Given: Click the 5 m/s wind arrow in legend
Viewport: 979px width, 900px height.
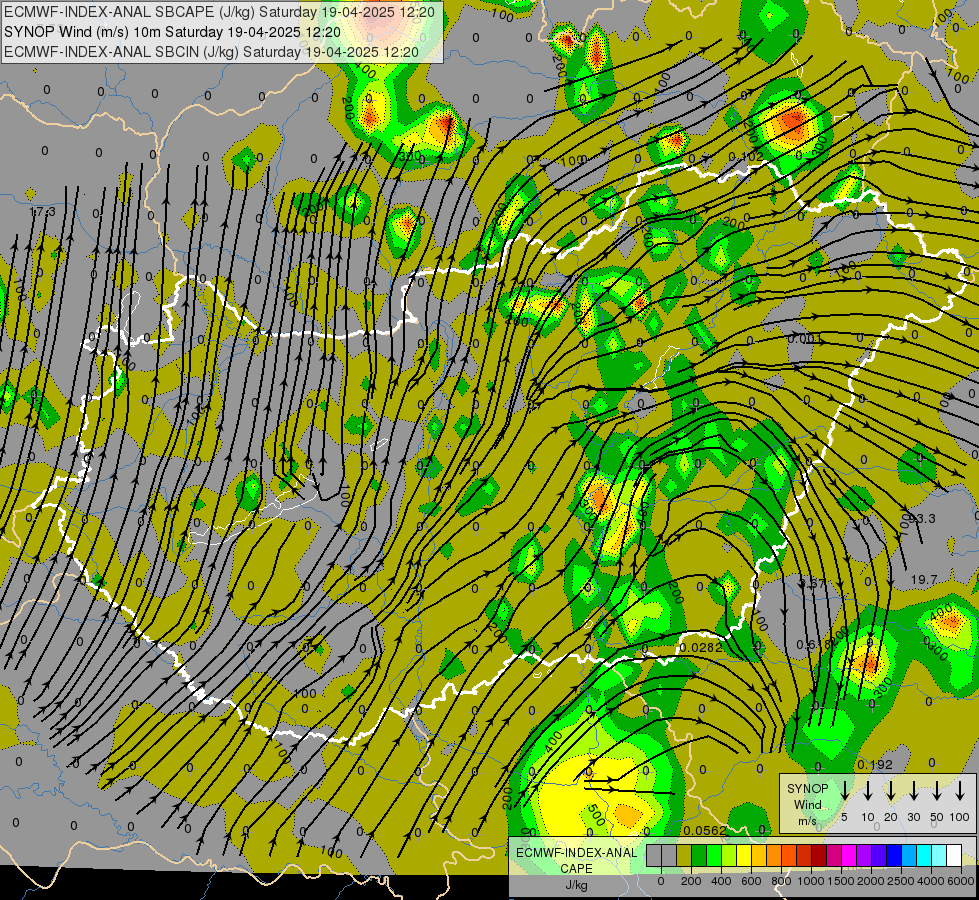Looking at the screenshot, I should (845, 791).
